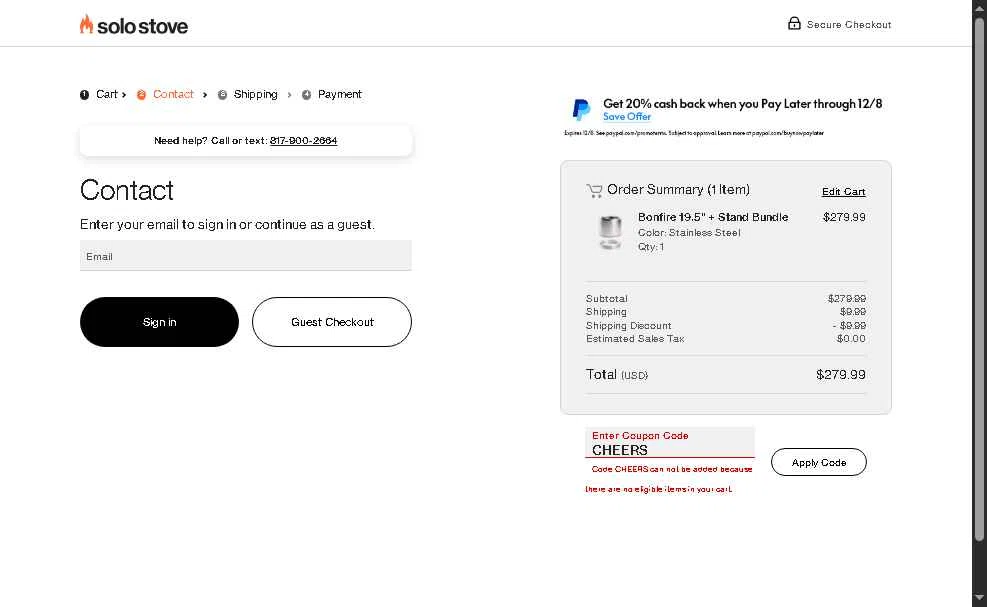This screenshot has height=607, width=987.
Task: Click the coupon code field containing CHEERS
Action: [670, 443]
